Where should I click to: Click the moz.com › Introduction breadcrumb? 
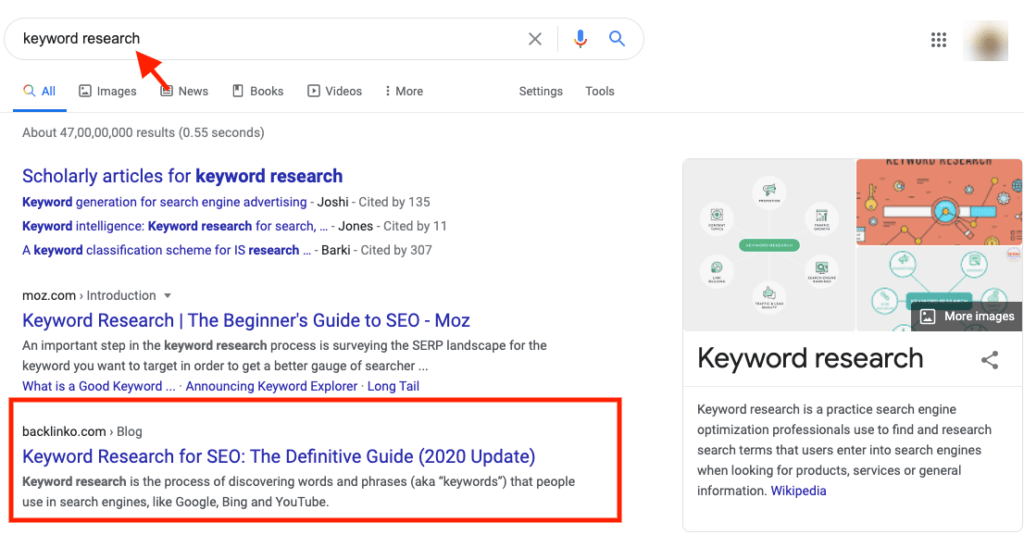pyautogui.click(x=89, y=296)
